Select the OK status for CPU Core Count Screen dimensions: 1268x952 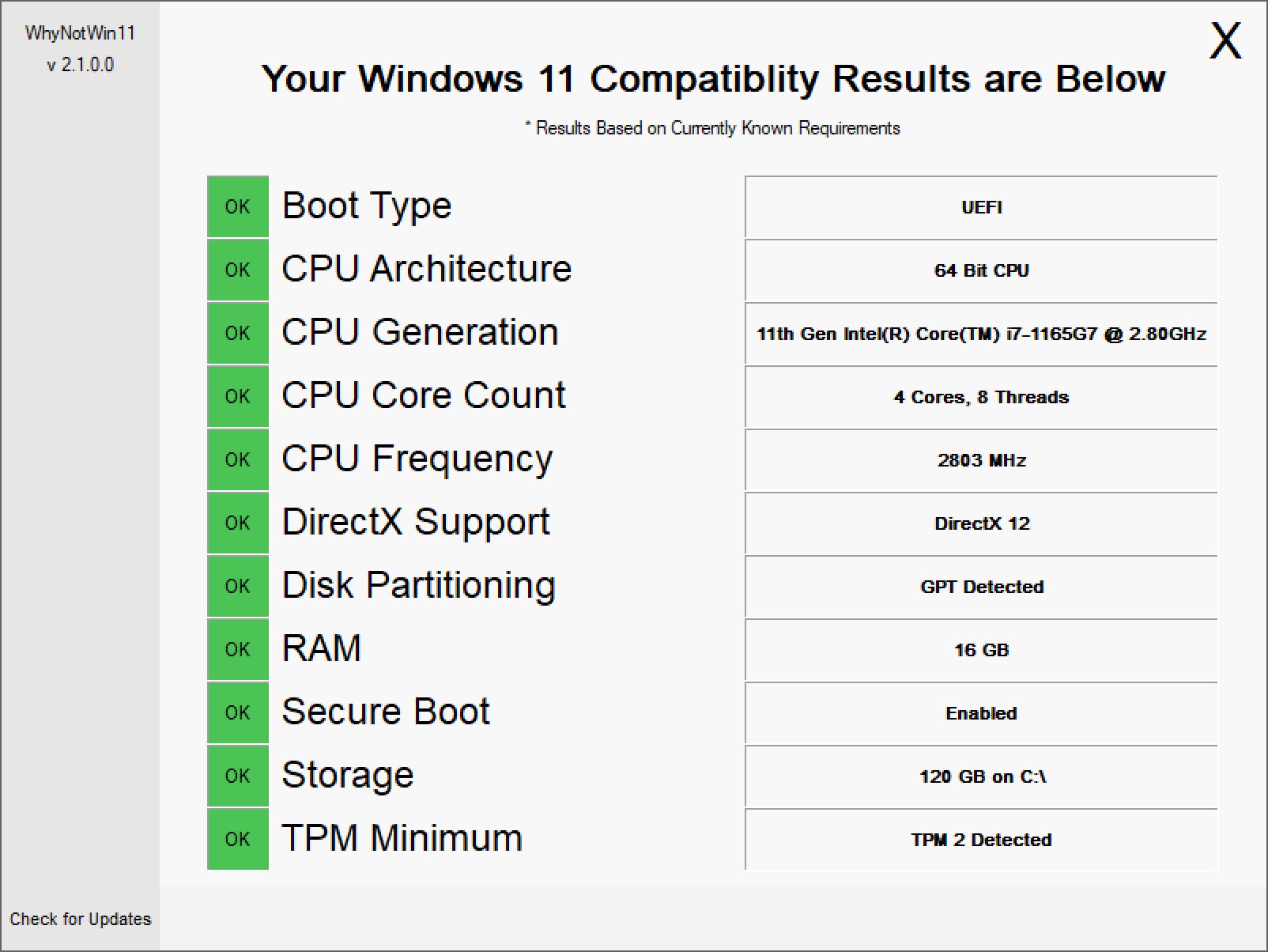(x=237, y=396)
